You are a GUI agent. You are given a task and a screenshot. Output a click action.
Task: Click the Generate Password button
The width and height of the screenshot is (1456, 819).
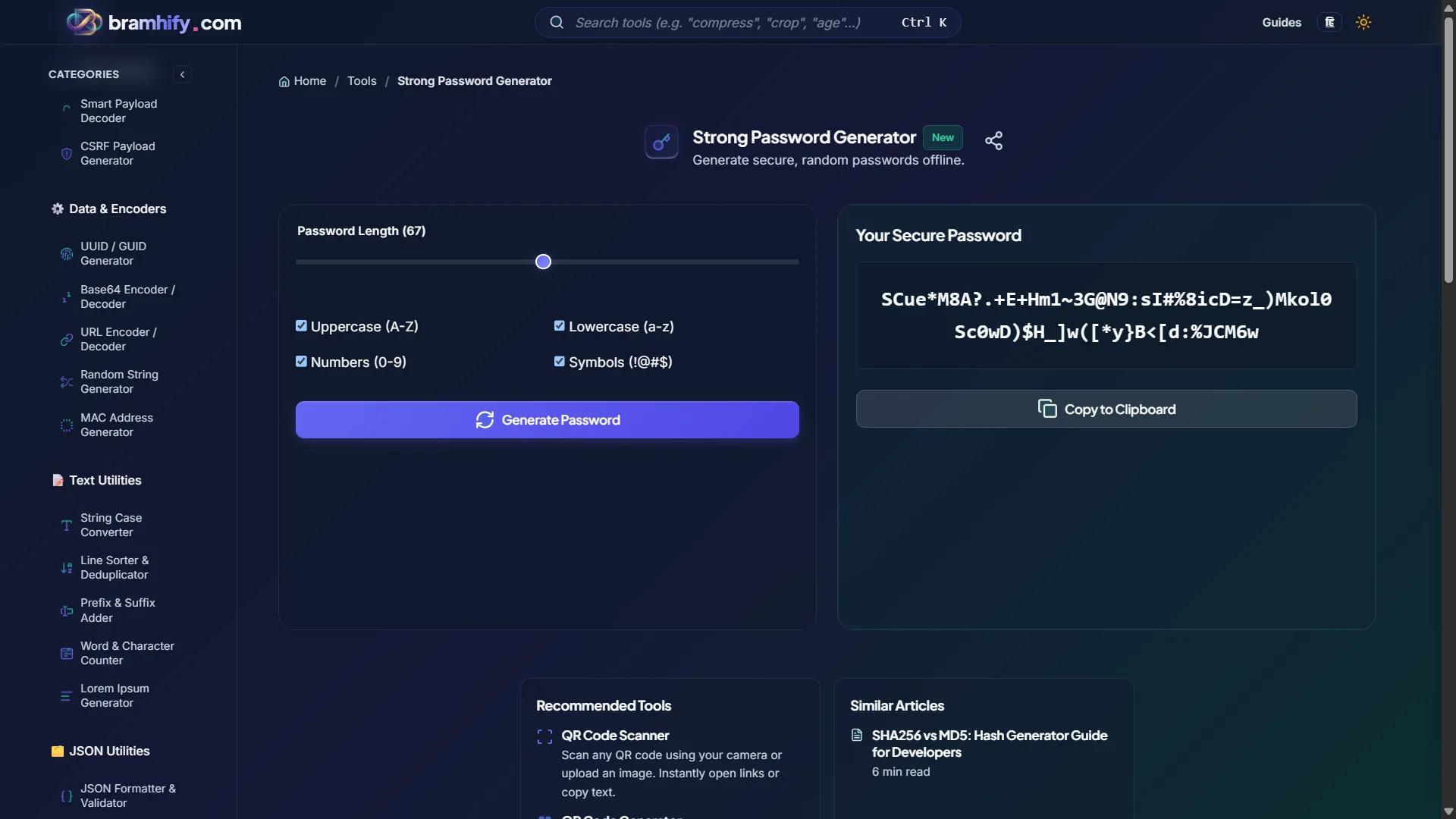(548, 419)
